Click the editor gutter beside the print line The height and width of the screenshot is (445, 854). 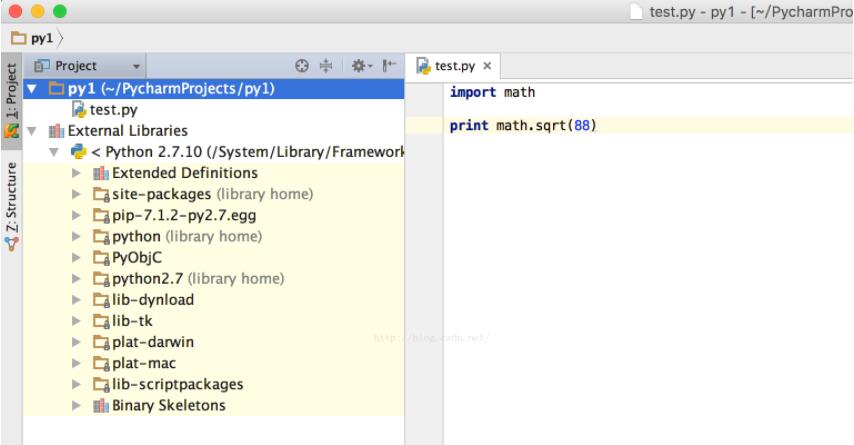point(424,126)
